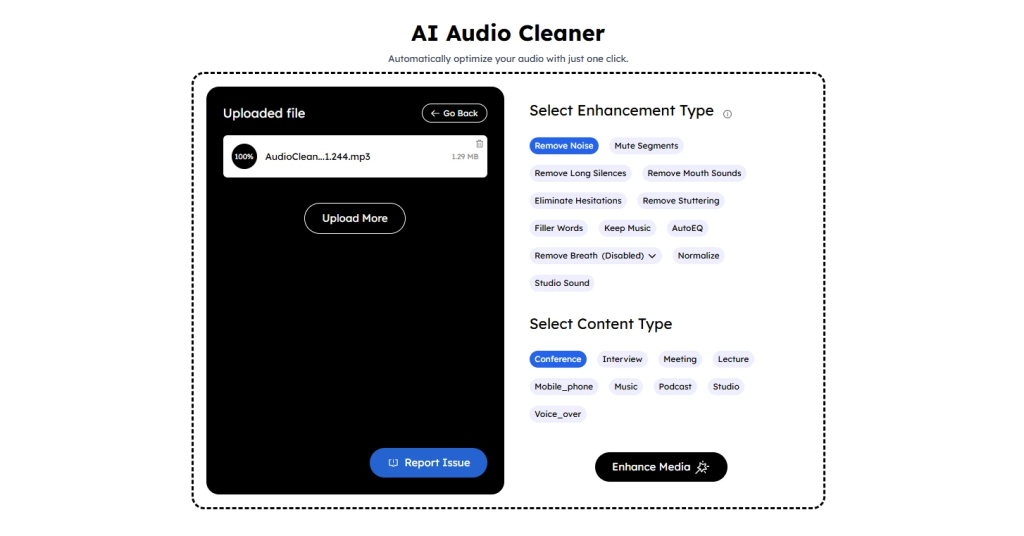Click info icon beside Select Enhancement Type
The height and width of the screenshot is (536, 1024).
click(x=727, y=114)
